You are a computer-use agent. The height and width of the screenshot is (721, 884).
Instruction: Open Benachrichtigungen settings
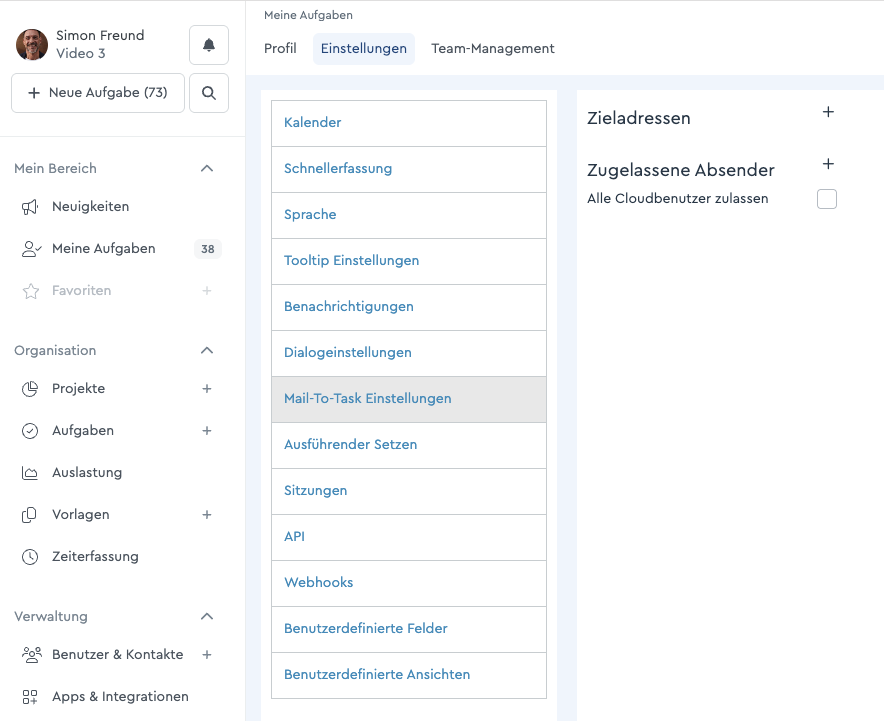click(409, 307)
